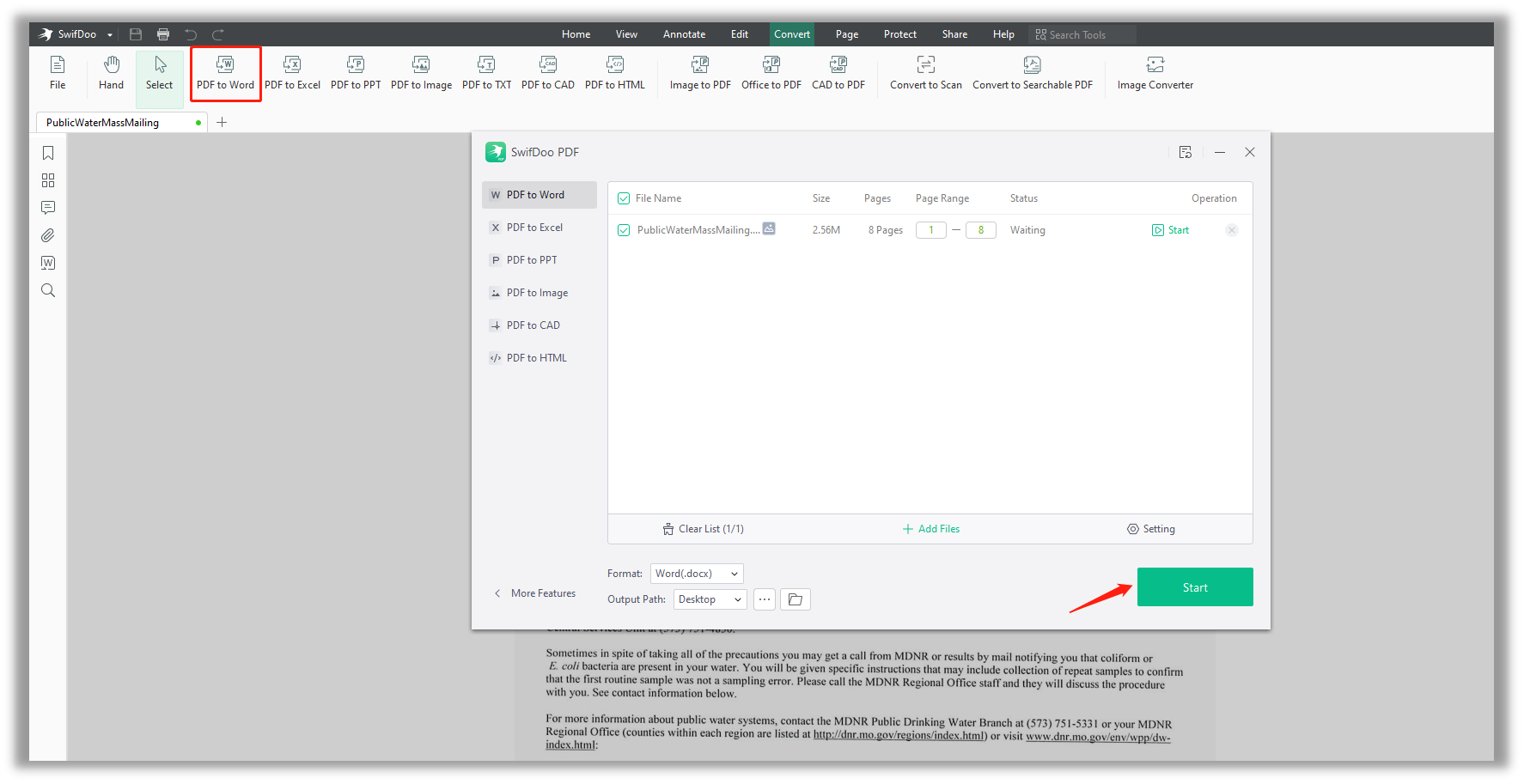Open the Image to PDF tool
Viewport: 1524px width, 784px height.
(x=700, y=73)
